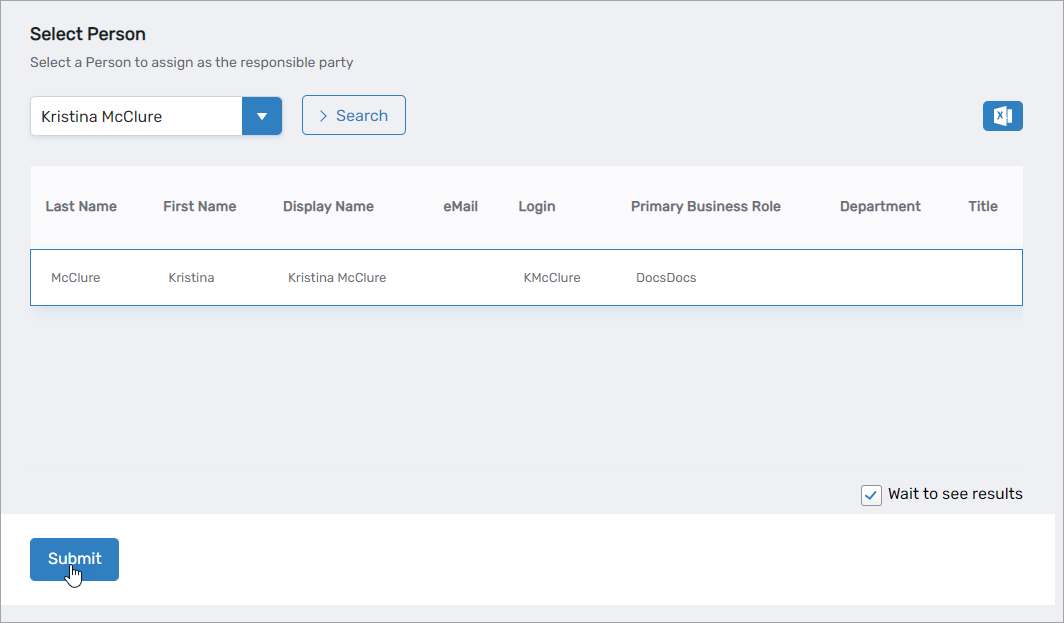1064x623 pixels.
Task: Sort results by First Name column
Action: [x=199, y=206]
